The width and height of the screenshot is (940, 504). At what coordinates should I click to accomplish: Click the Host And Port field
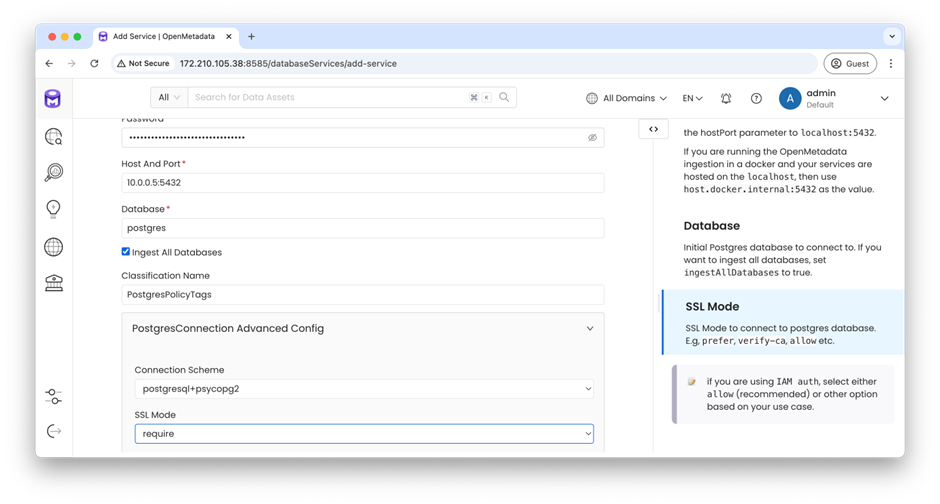[362, 183]
